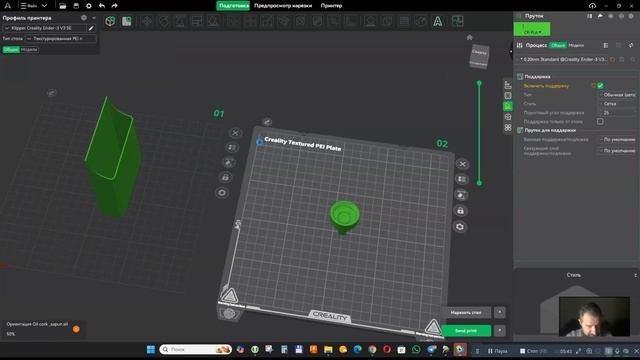Switch left panel toggle to Objects
Screen dimensions: 640x360
click(x=29, y=50)
